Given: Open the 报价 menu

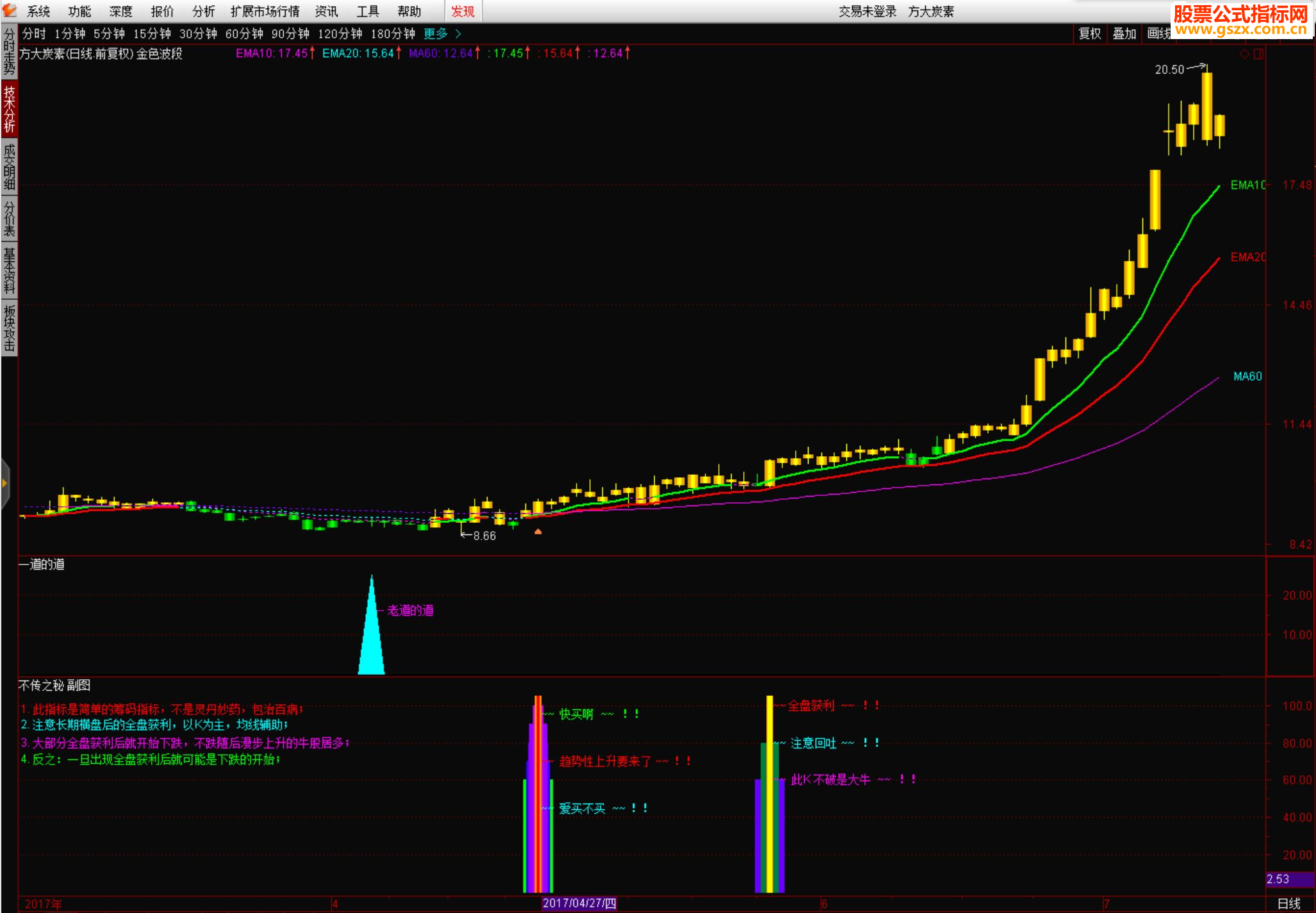Looking at the screenshot, I should [x=162, y=12].
